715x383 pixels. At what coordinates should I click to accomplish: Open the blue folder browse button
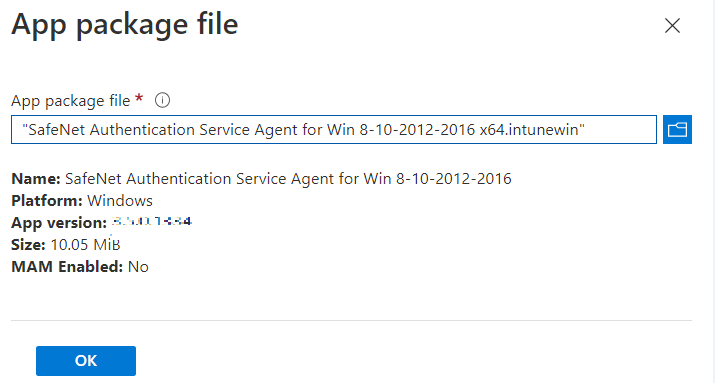point(677,129)
